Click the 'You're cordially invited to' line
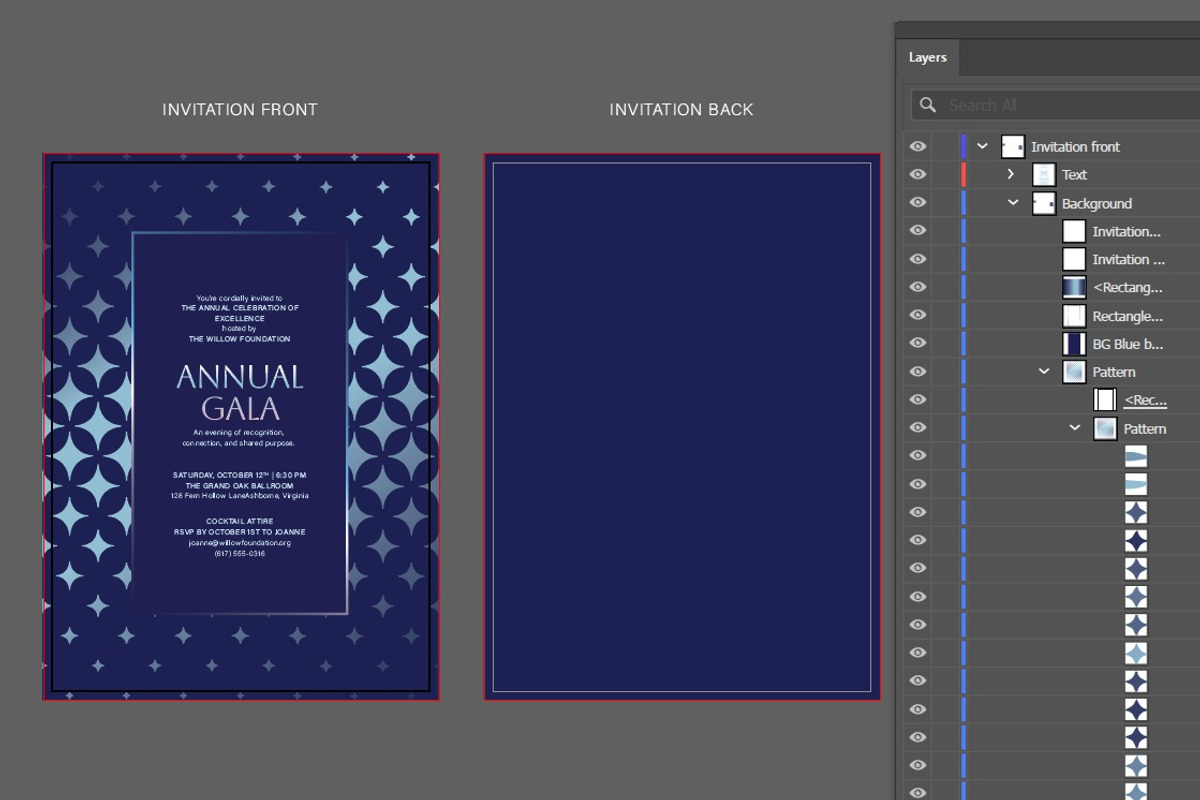This screenshot has height=800, width=1200. [x=240, y=298]
